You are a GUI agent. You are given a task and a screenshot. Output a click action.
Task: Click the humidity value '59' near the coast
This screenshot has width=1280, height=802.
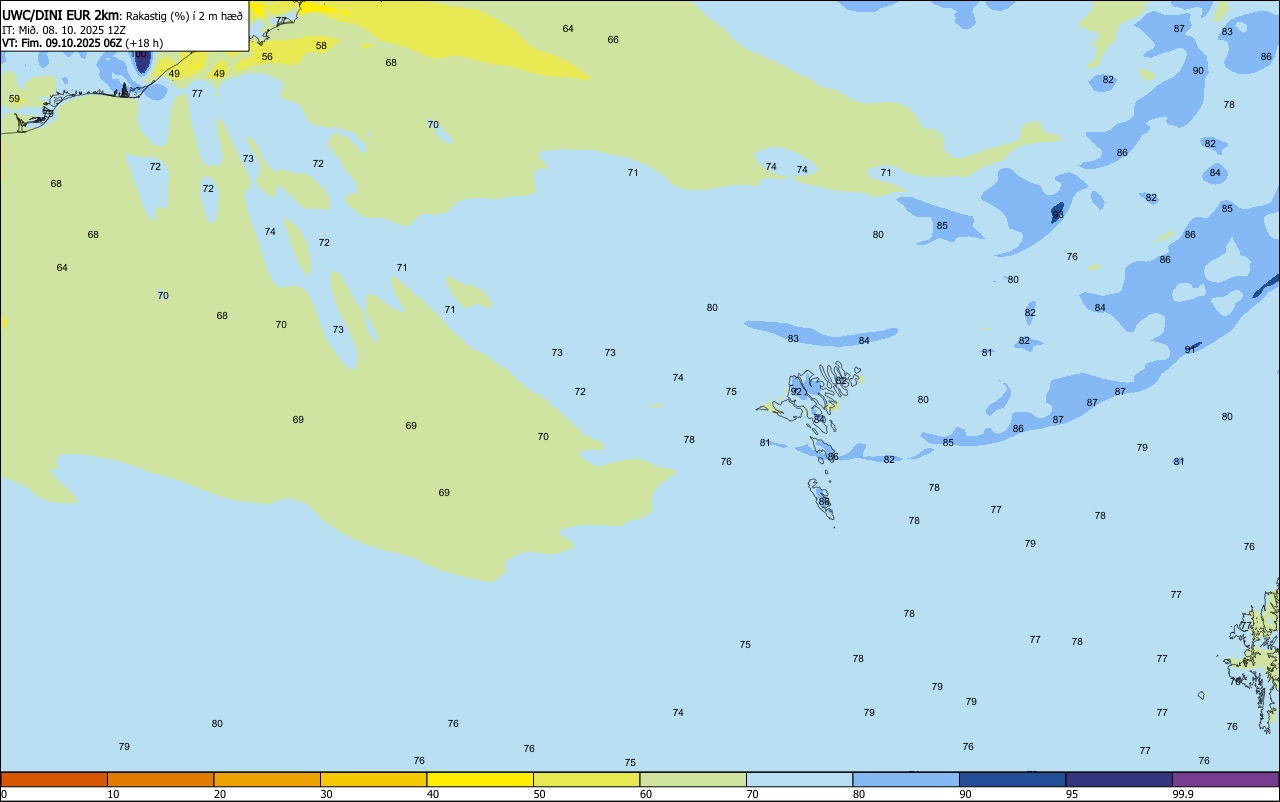pyautogui.click(x=14, y=99)
